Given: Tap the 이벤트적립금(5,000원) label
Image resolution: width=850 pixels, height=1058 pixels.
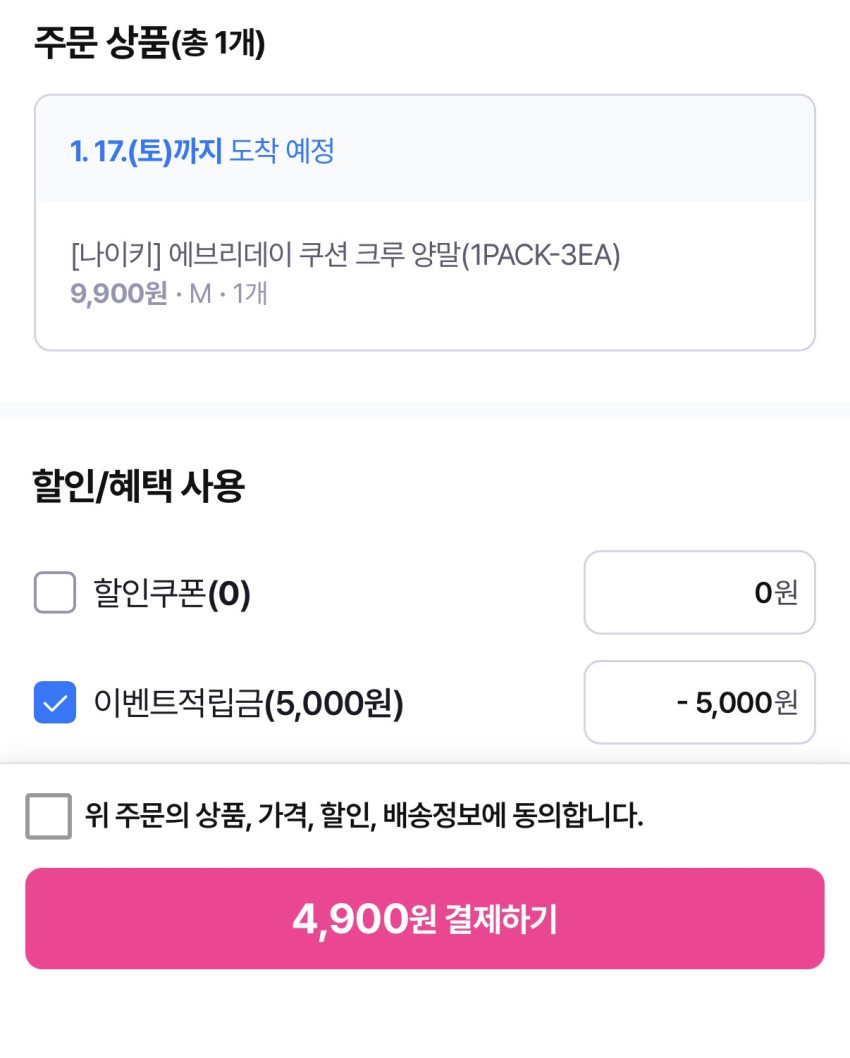Looking at the screenshot, I should click(x=248, y=704).
